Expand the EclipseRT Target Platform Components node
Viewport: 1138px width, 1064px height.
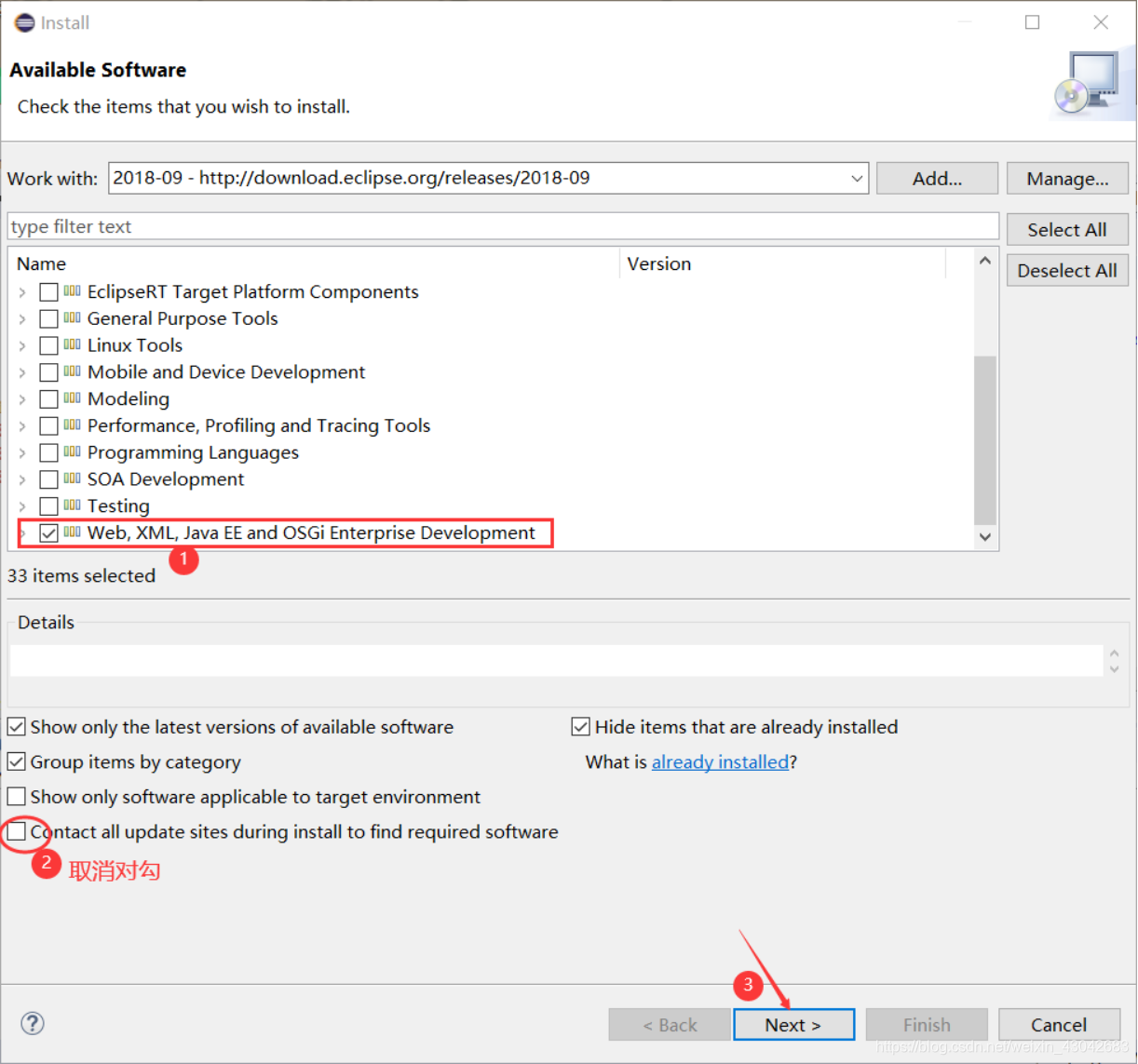22,292
